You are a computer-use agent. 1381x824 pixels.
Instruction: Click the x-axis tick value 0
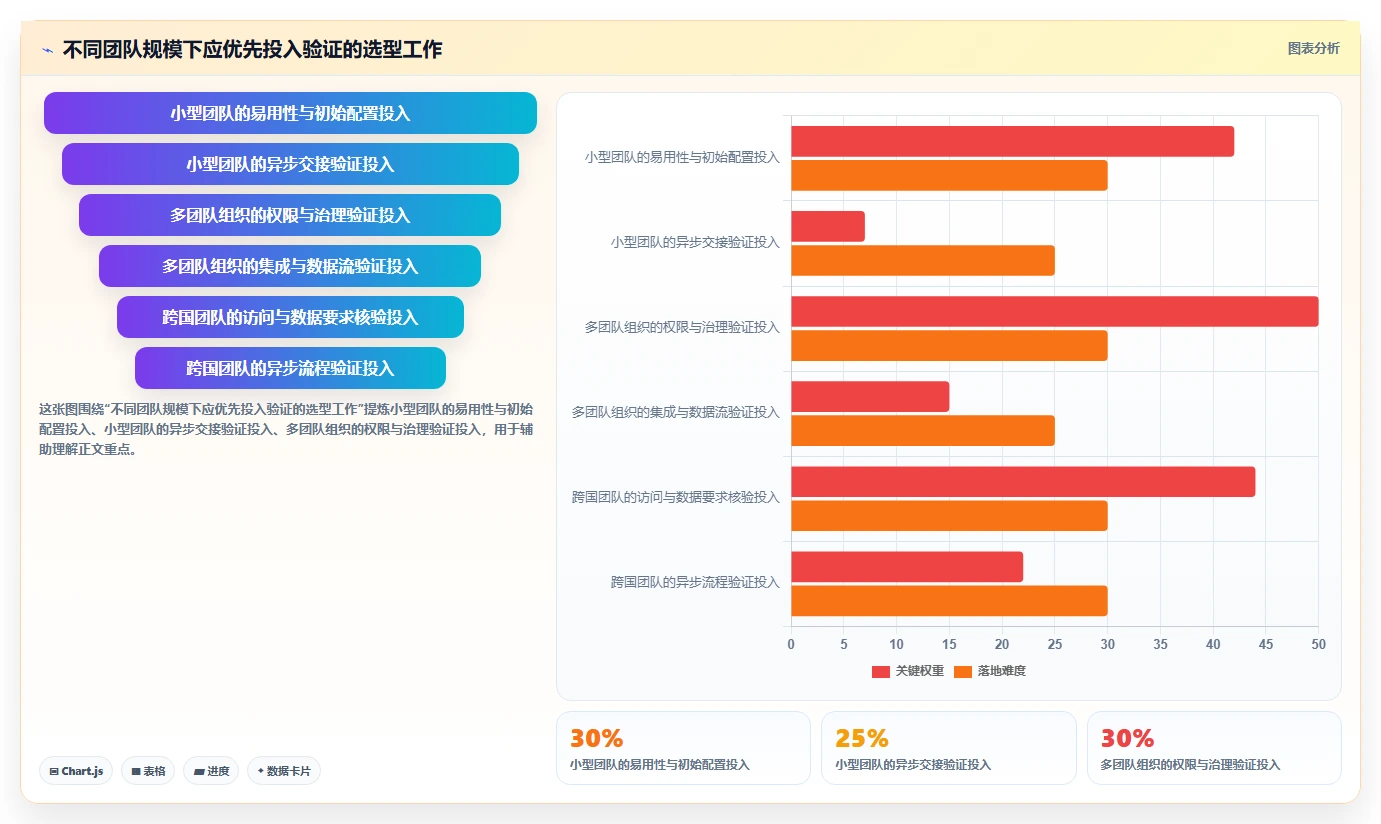791,645
